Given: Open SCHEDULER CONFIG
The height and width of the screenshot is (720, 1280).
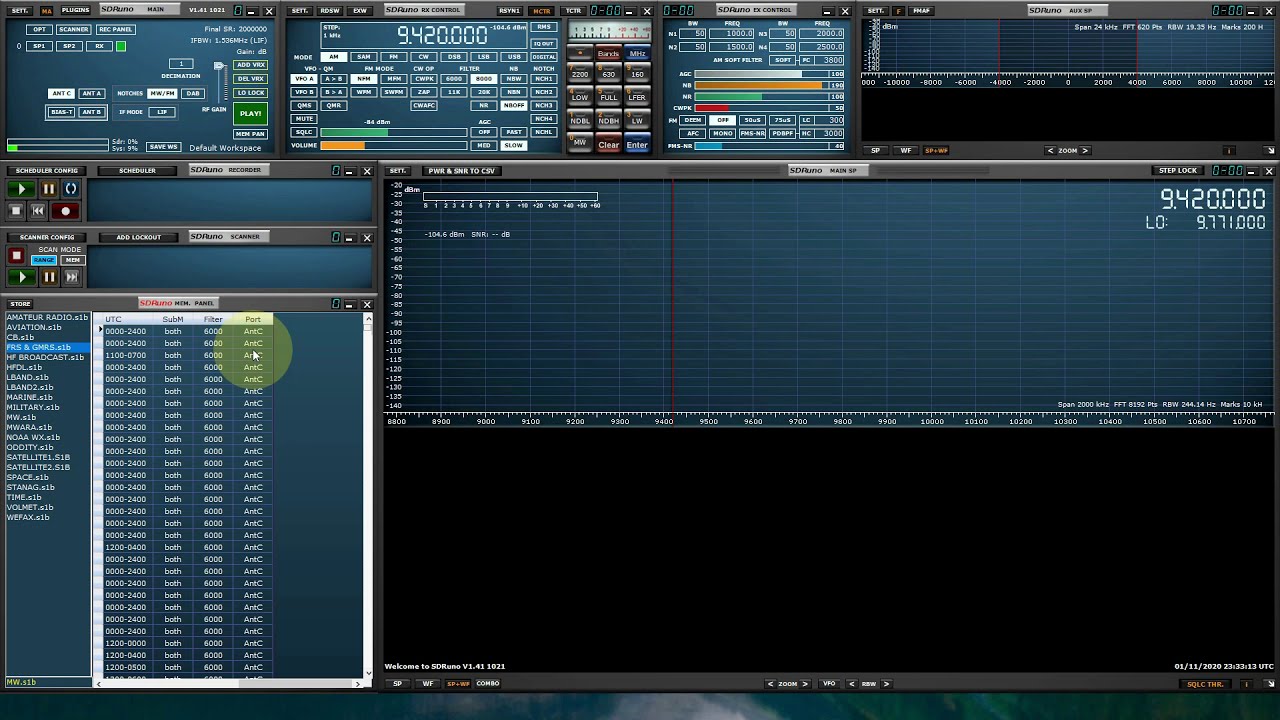Looking at the screenshot, I should coord(47,171).
